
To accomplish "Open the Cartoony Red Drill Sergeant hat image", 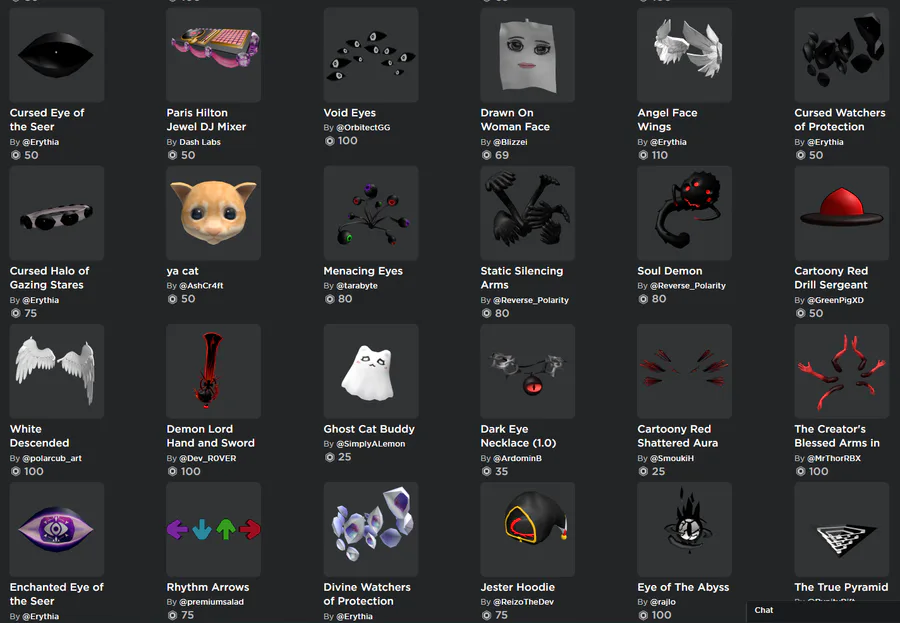I will pyautogui.click(x=841, y=213).
